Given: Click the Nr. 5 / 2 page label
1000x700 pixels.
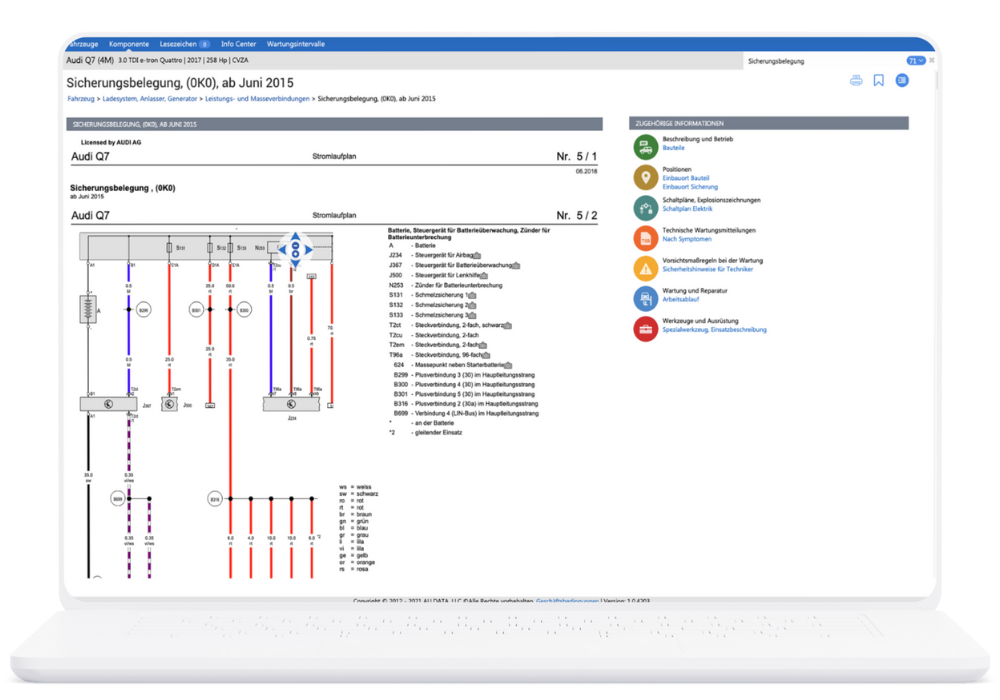Looking at the screenshot, I should [577, 215].
